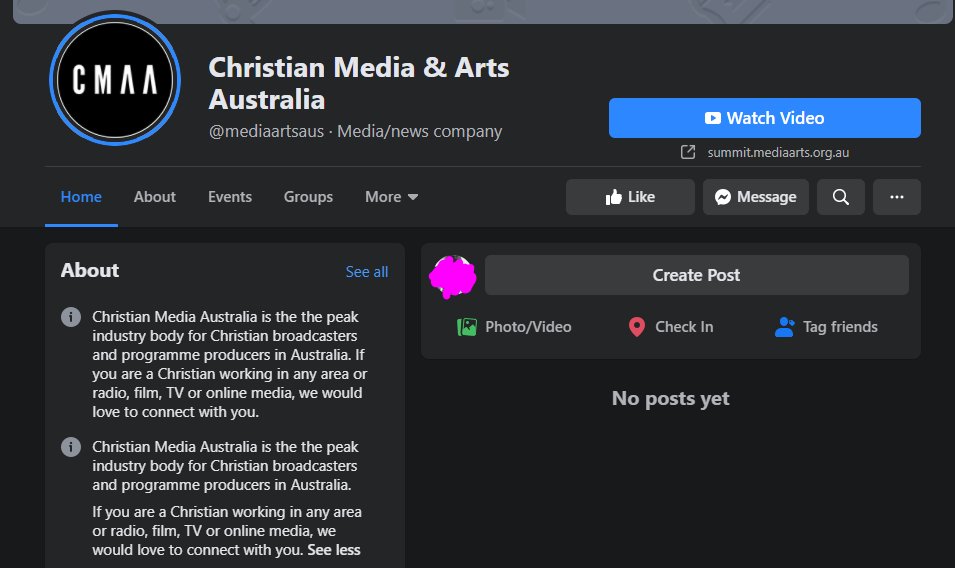The height and width of the screenshot is (568, 955).
Task: Like the page with the thumbs-up button
Action: click(x=630, y=197)
